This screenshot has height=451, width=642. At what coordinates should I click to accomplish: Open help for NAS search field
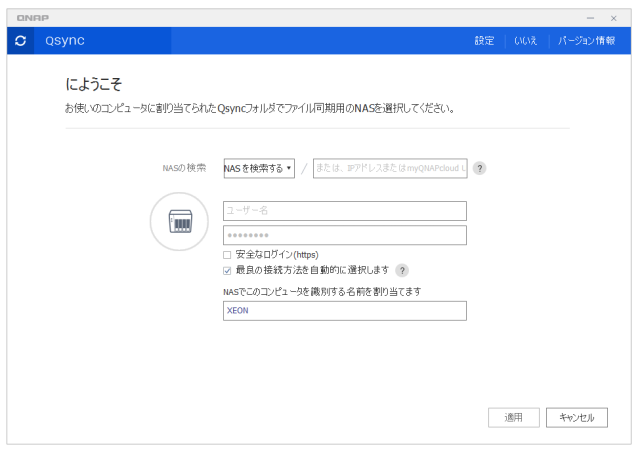coord(479,168)
